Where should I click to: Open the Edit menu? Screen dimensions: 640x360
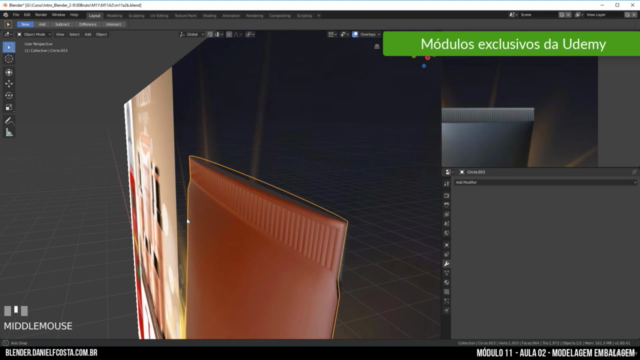click(27, 15)
